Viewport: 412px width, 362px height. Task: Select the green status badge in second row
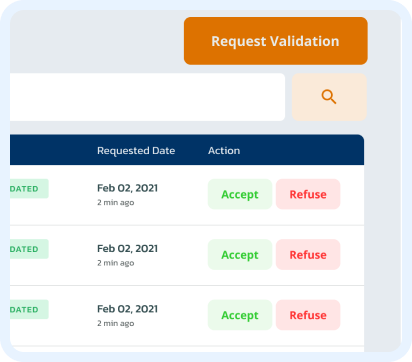tap(29, 249)
